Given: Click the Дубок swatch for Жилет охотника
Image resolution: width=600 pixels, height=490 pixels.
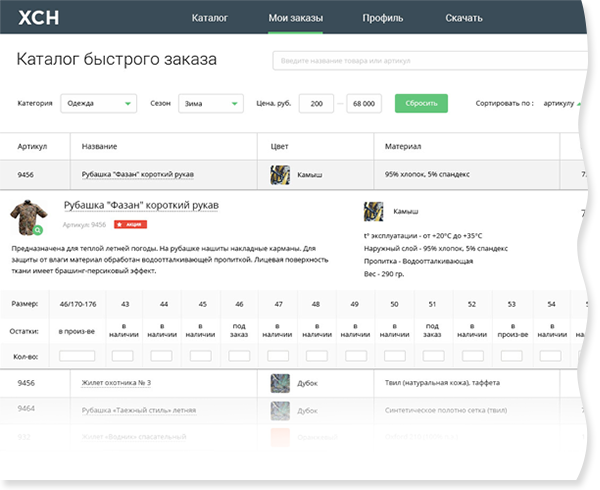Looking at the screenshot, I should 280,383.
